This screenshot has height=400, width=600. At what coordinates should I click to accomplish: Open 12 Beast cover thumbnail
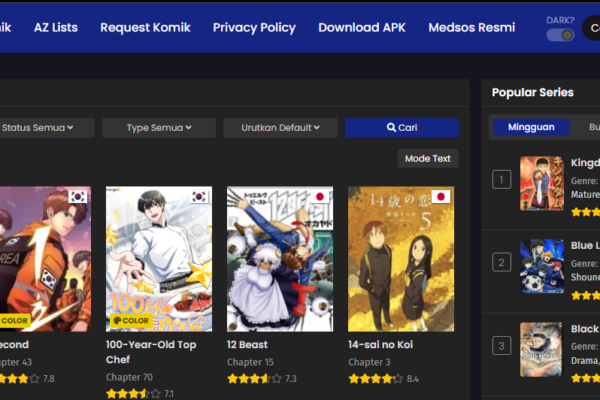[280, 259]
